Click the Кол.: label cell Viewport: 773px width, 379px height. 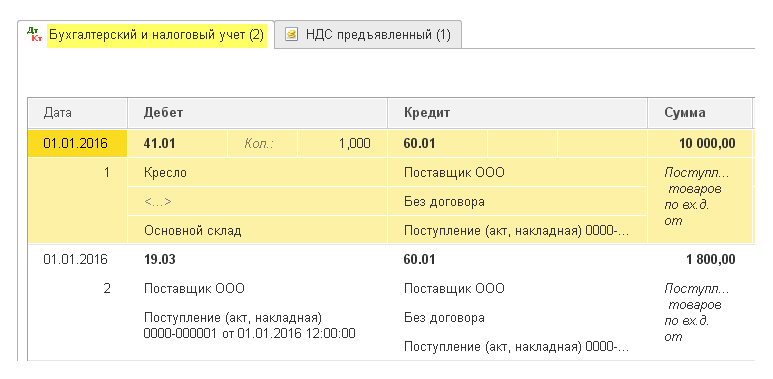pyautogui.click(x=262, y=143)
